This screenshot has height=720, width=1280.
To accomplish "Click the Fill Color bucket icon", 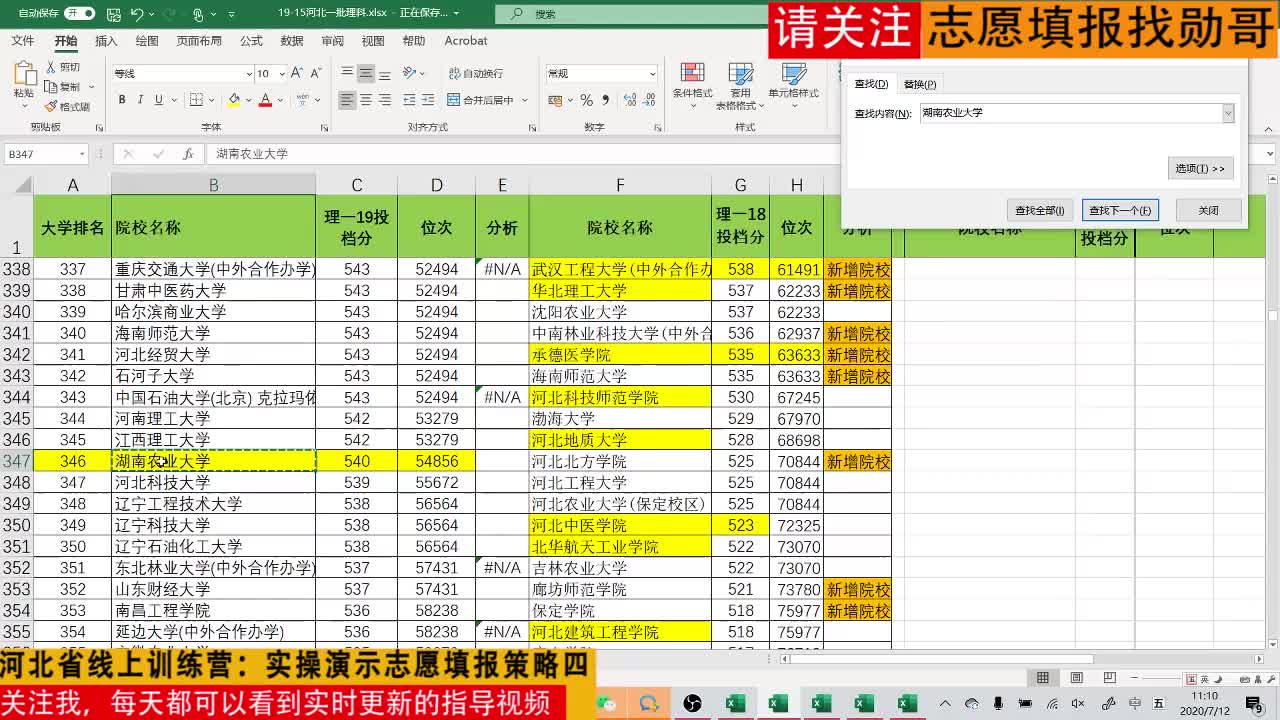I will (x=234, y=100).
